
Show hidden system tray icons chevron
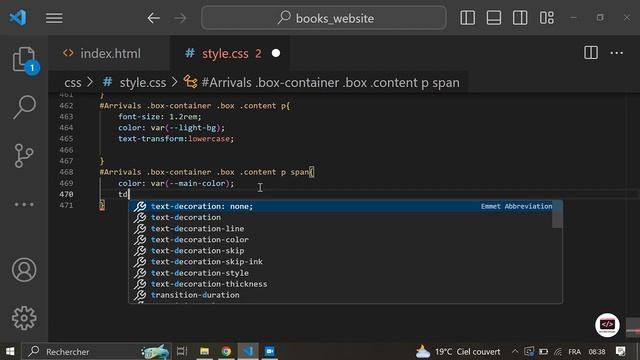tap(515, 351)
